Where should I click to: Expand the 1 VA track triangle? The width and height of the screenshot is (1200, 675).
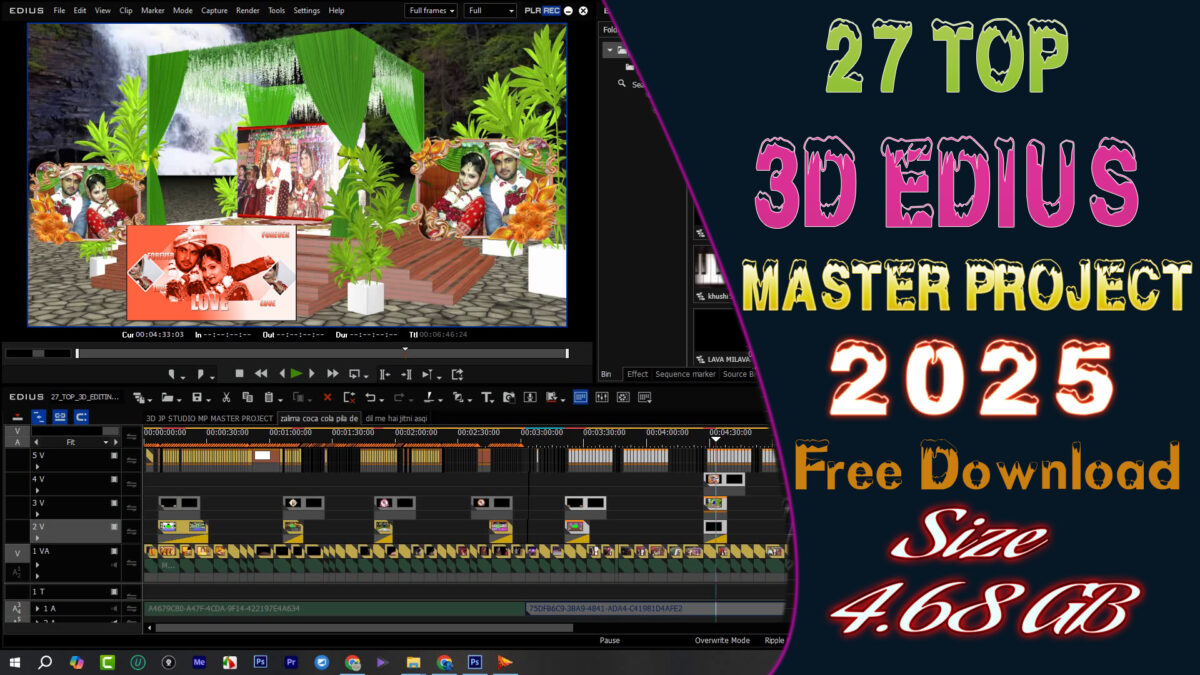(x=38, y=564)
